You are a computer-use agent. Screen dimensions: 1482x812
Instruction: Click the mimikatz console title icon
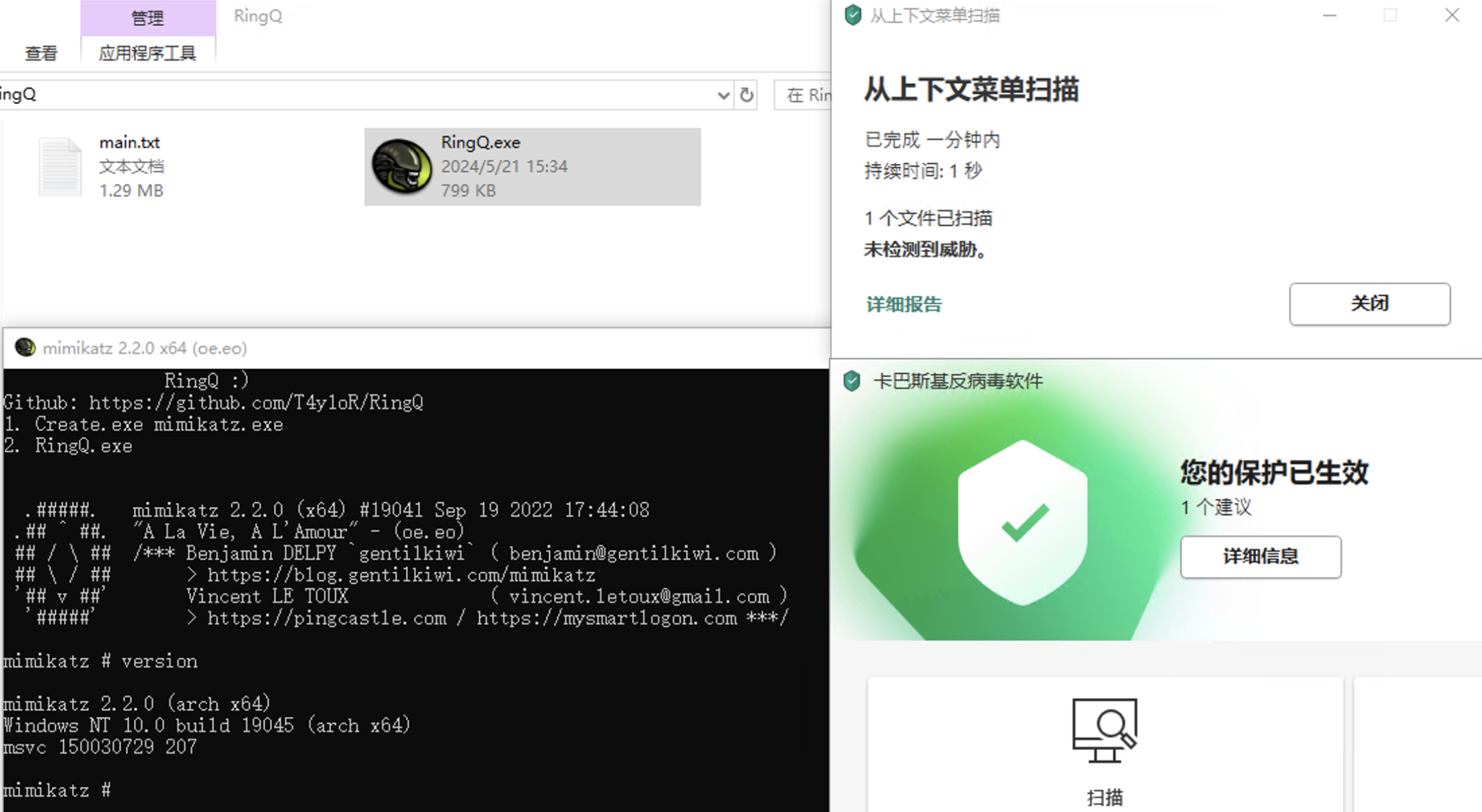pos(25,347)
